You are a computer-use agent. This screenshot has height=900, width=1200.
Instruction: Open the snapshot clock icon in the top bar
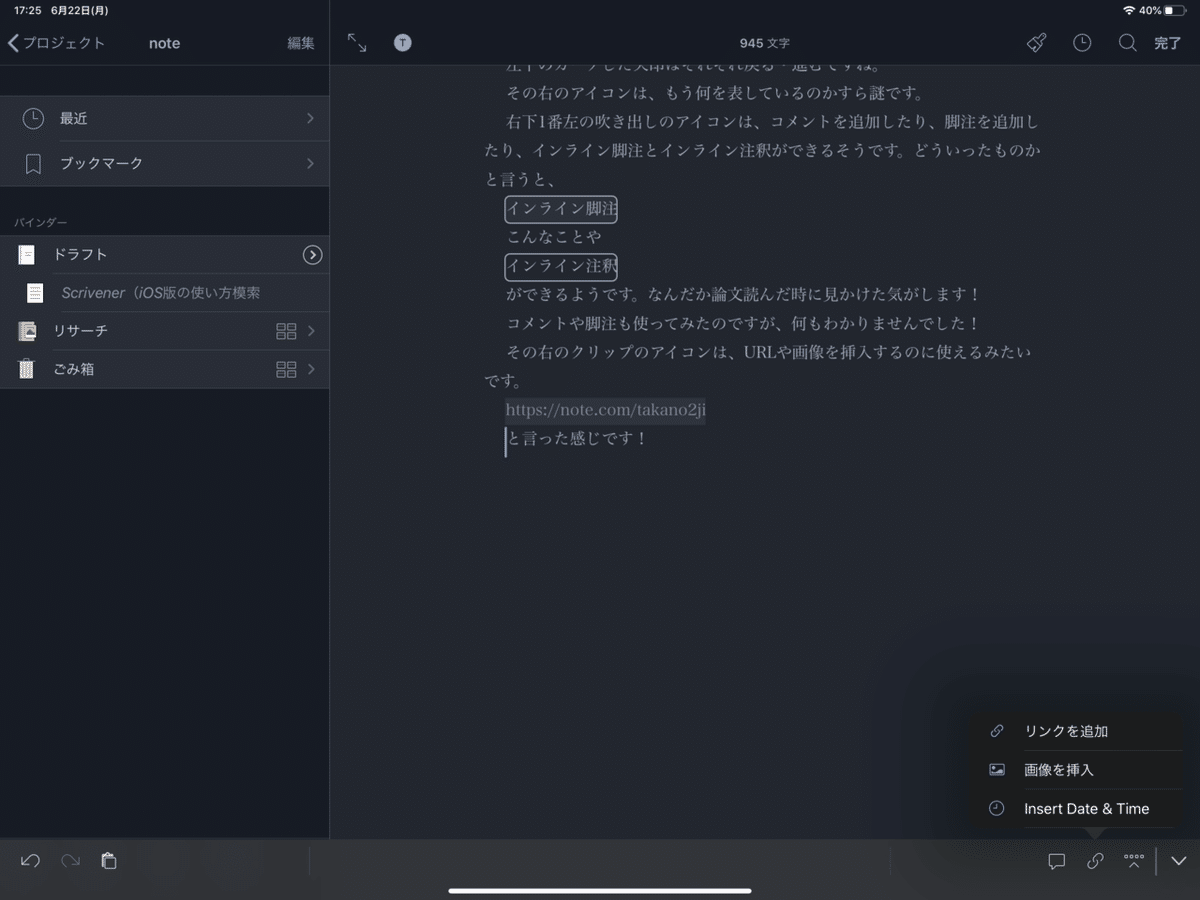1082,43
